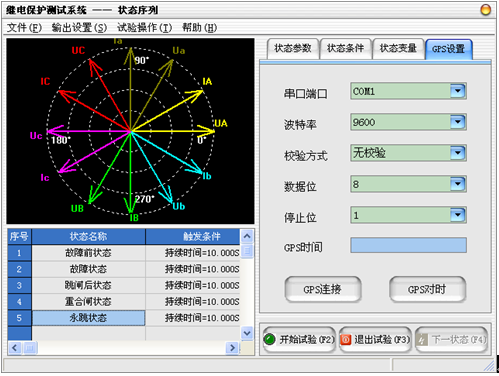This screenshot has width=499, height=376.
Task: Expand the stop bits dropdown showing 1
Action: (x=457, y=215)
